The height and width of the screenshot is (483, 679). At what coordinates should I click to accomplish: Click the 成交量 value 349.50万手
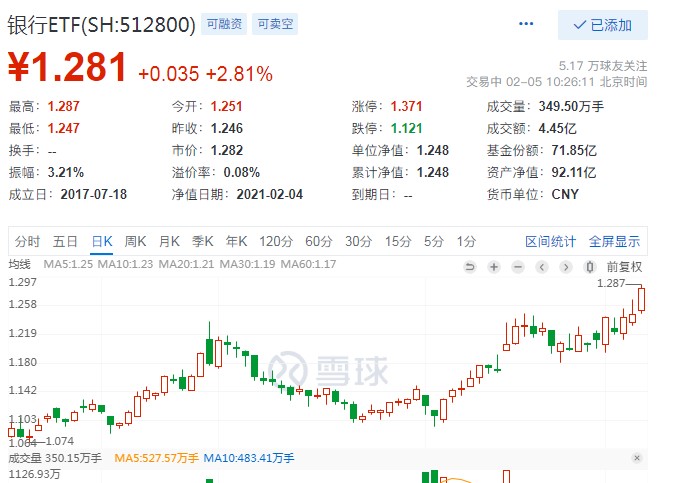571,106
